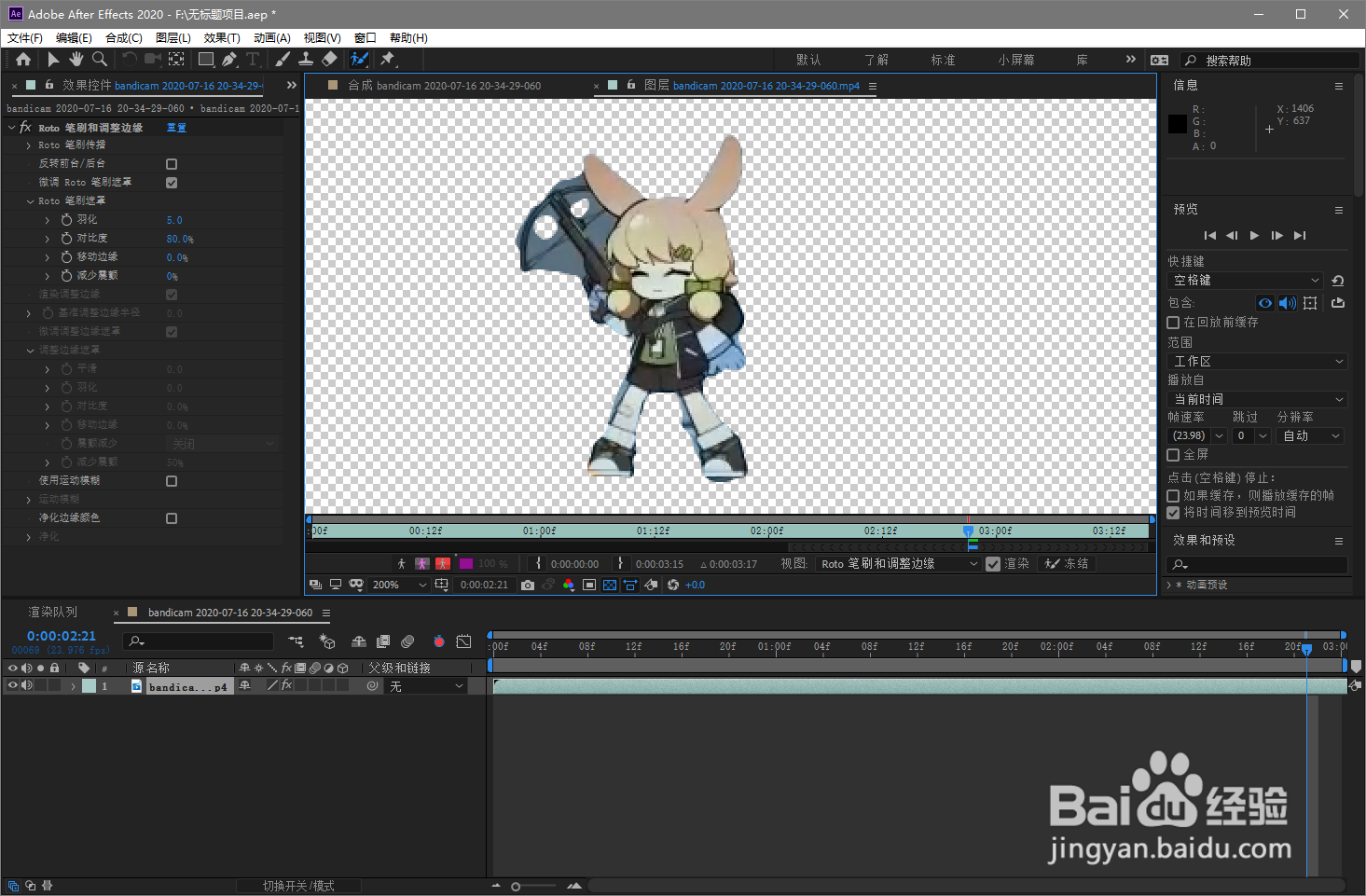The image size is (1366, 896).
Task: Open the 200% magnification dropdown
Action: click(x=399, y=585)
